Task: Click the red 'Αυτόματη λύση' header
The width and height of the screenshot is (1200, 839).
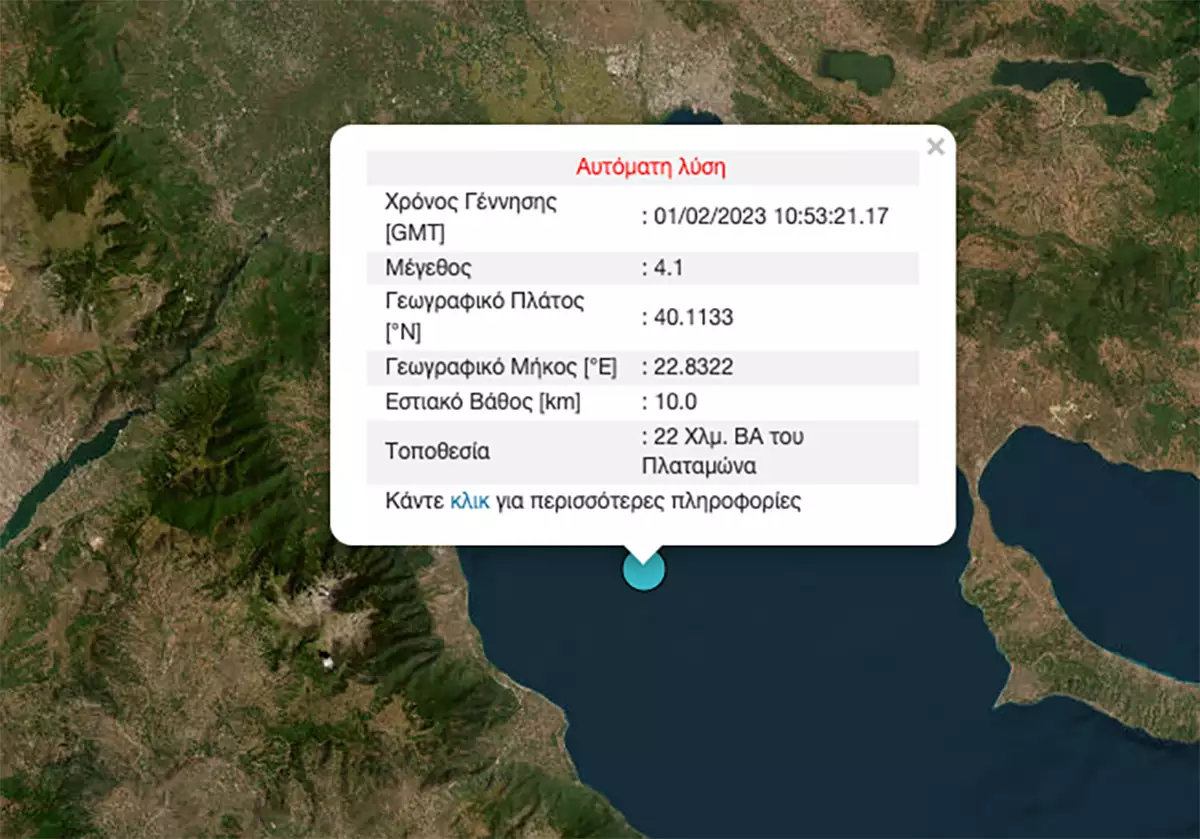Action: [650, 167]
